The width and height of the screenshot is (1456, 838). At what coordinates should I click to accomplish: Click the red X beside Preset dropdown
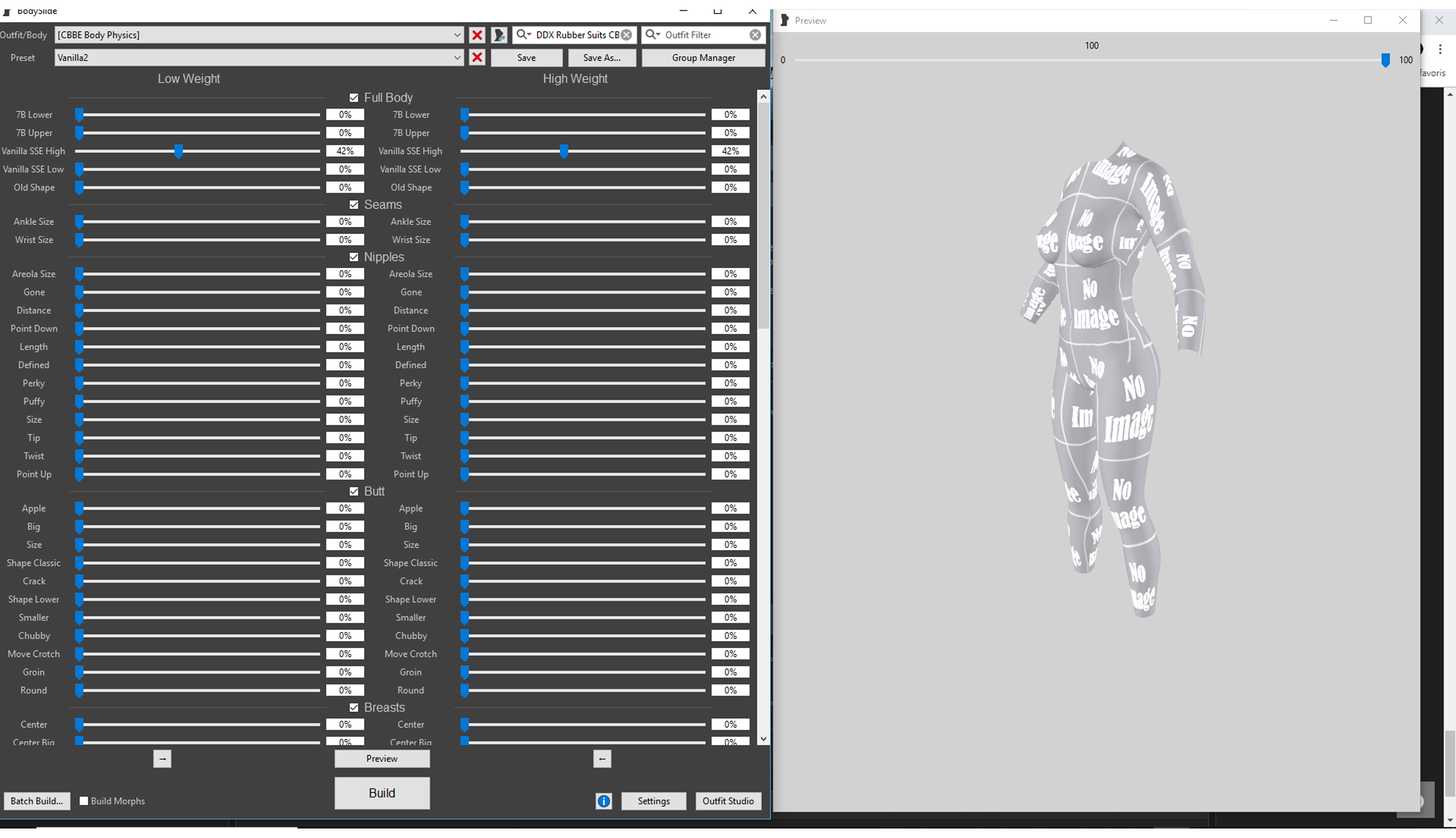[477, 58]
